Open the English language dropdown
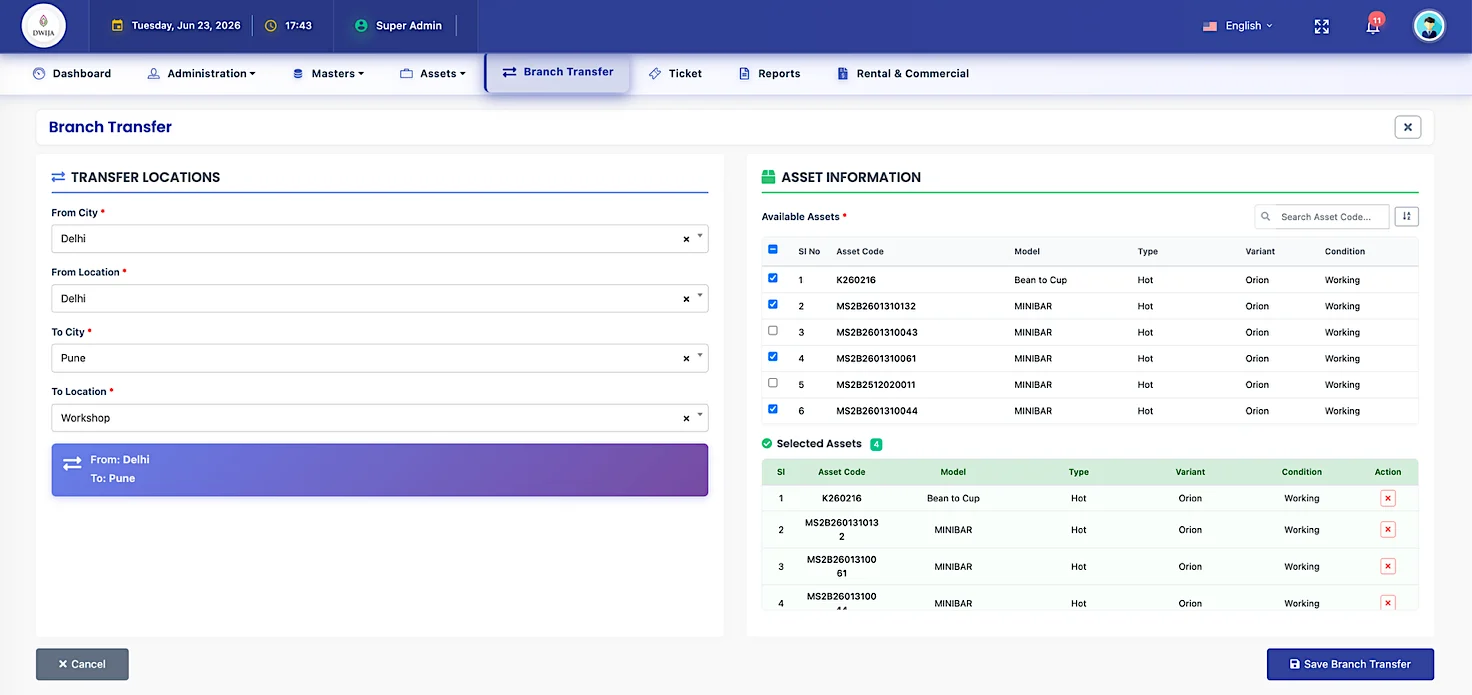The image size is (1472, 695). coord(1249,26)
